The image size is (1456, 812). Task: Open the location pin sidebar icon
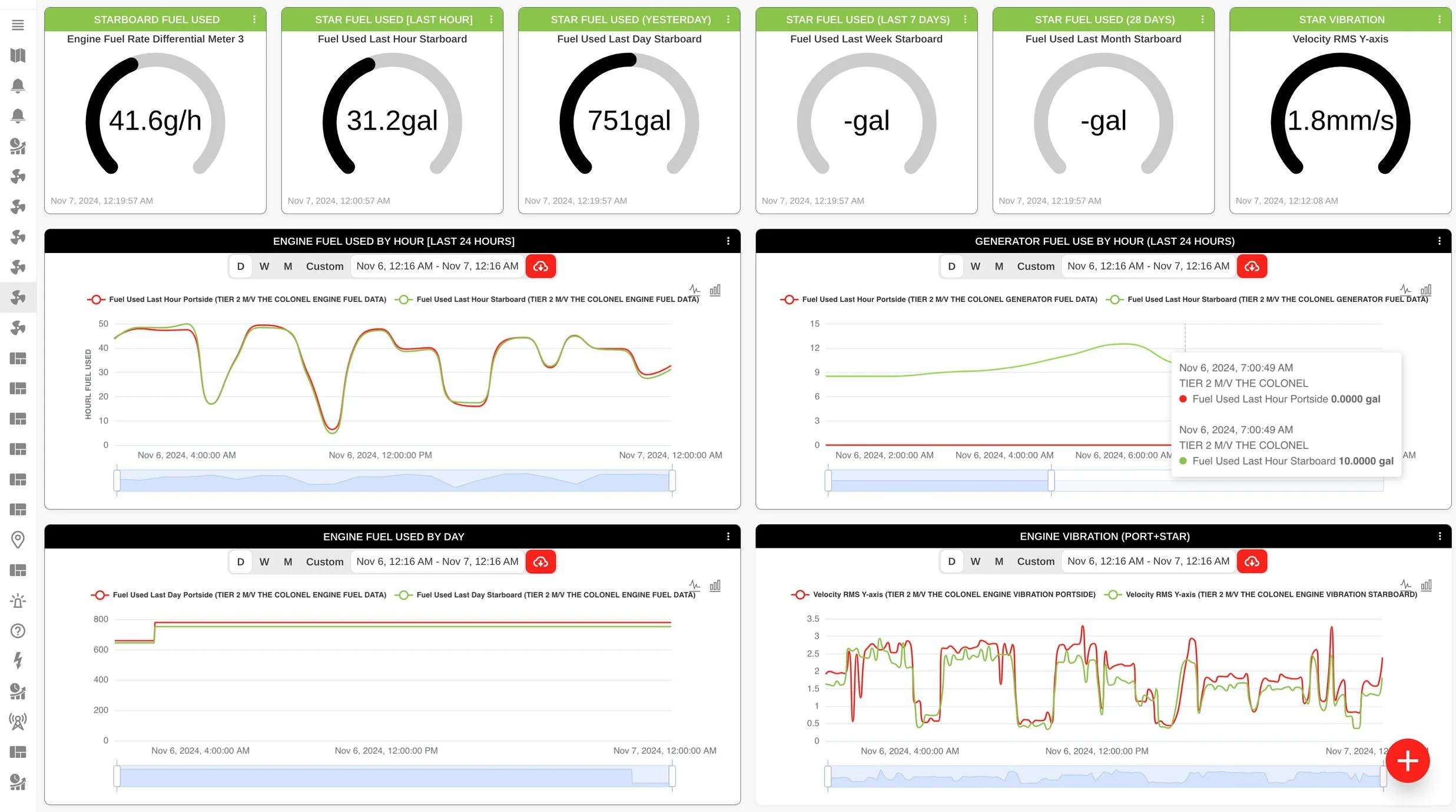[18, 539]
